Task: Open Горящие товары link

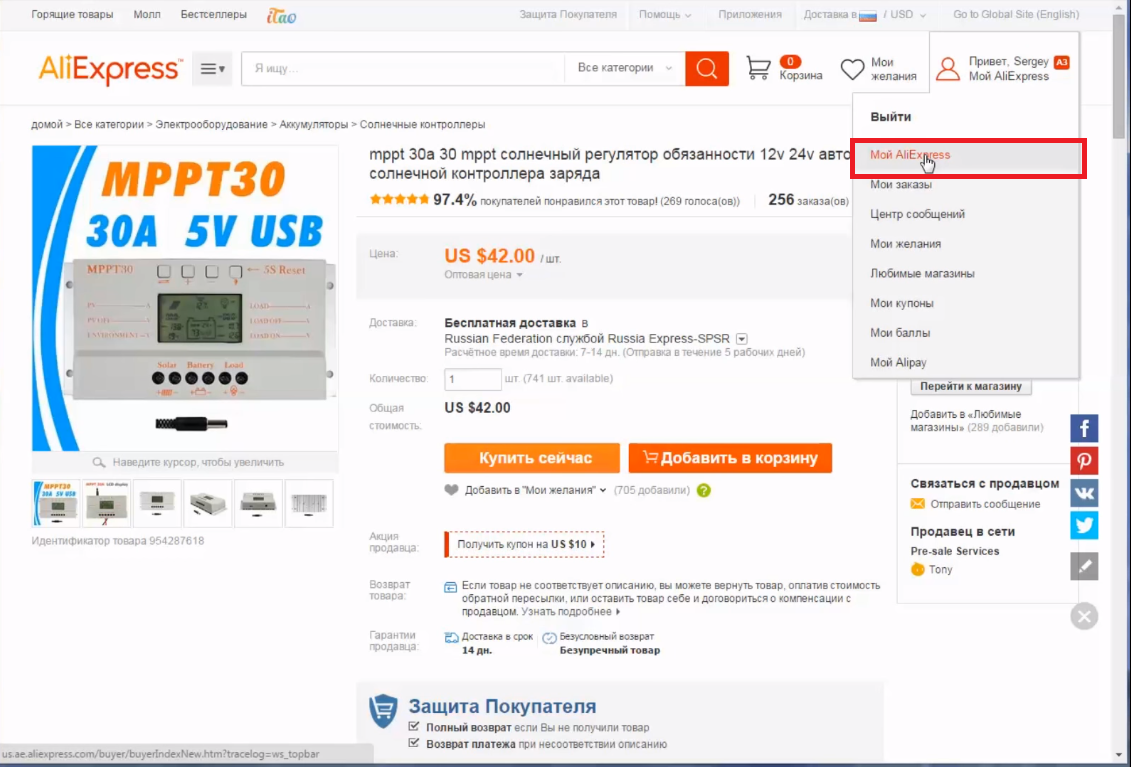Action: click(x=72, y=14)
